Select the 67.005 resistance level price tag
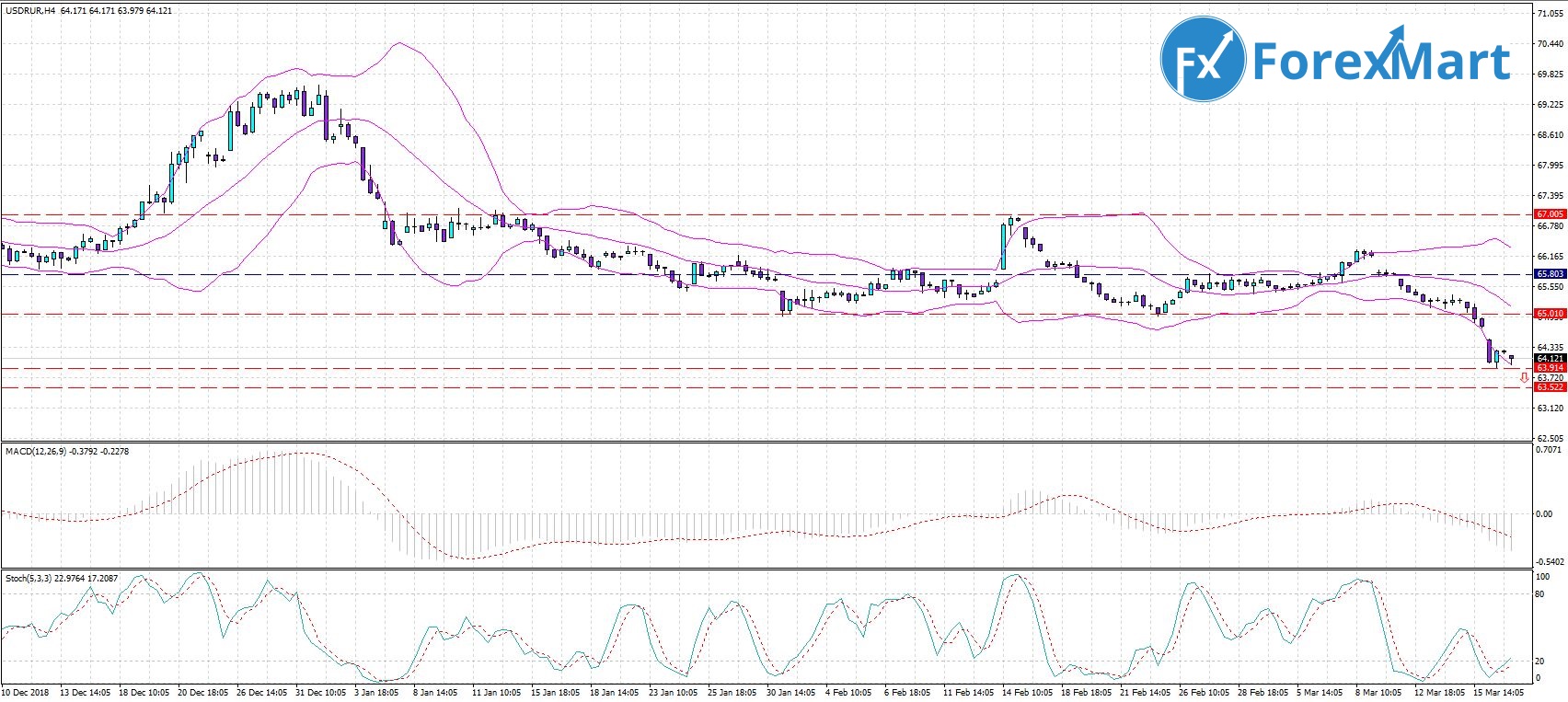This screenshot has width=1568, height=702. tap(1550, 213)
